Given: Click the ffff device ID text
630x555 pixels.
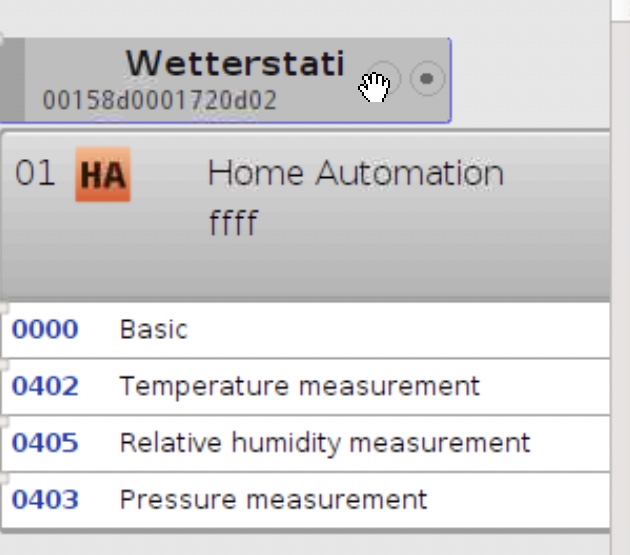Looking at the screenshot, I should click(x=233, y=222).
